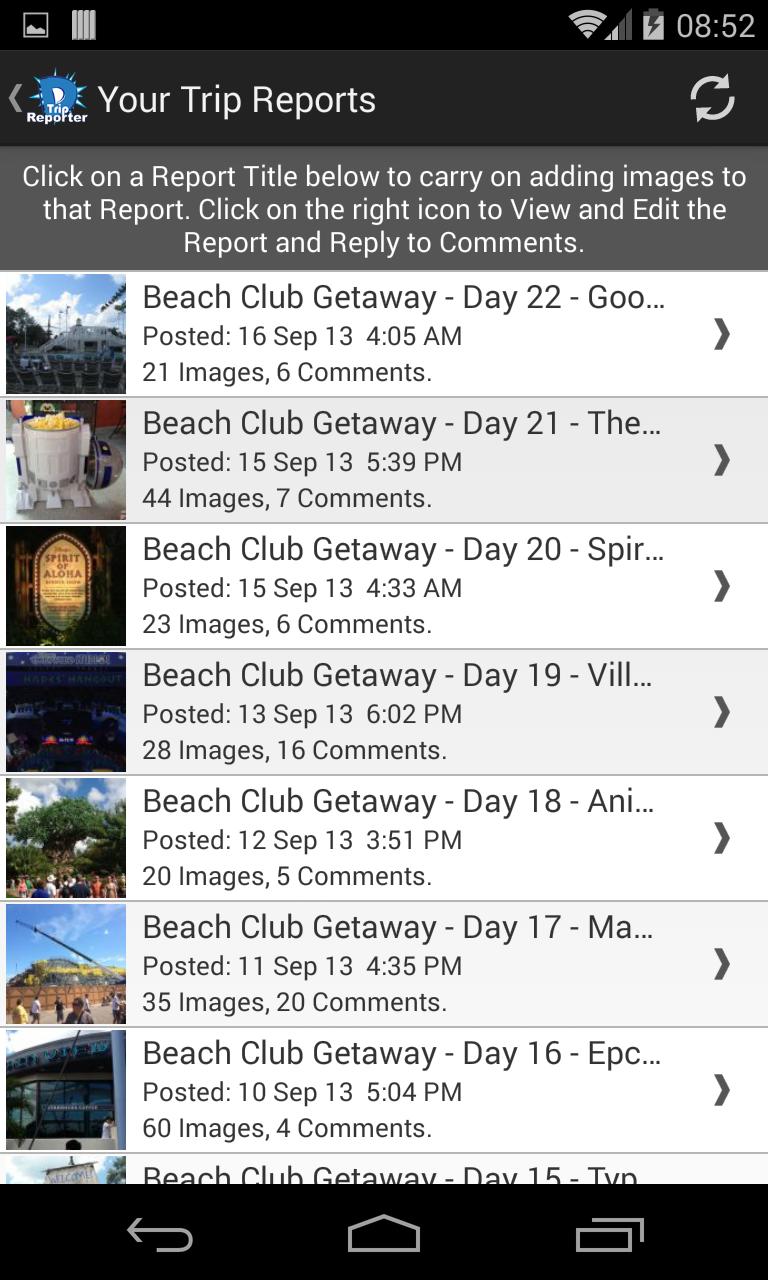Screen dimensions: 768x1280
Task: View and edit Day 19 report arrow
Action: point(721,712)
